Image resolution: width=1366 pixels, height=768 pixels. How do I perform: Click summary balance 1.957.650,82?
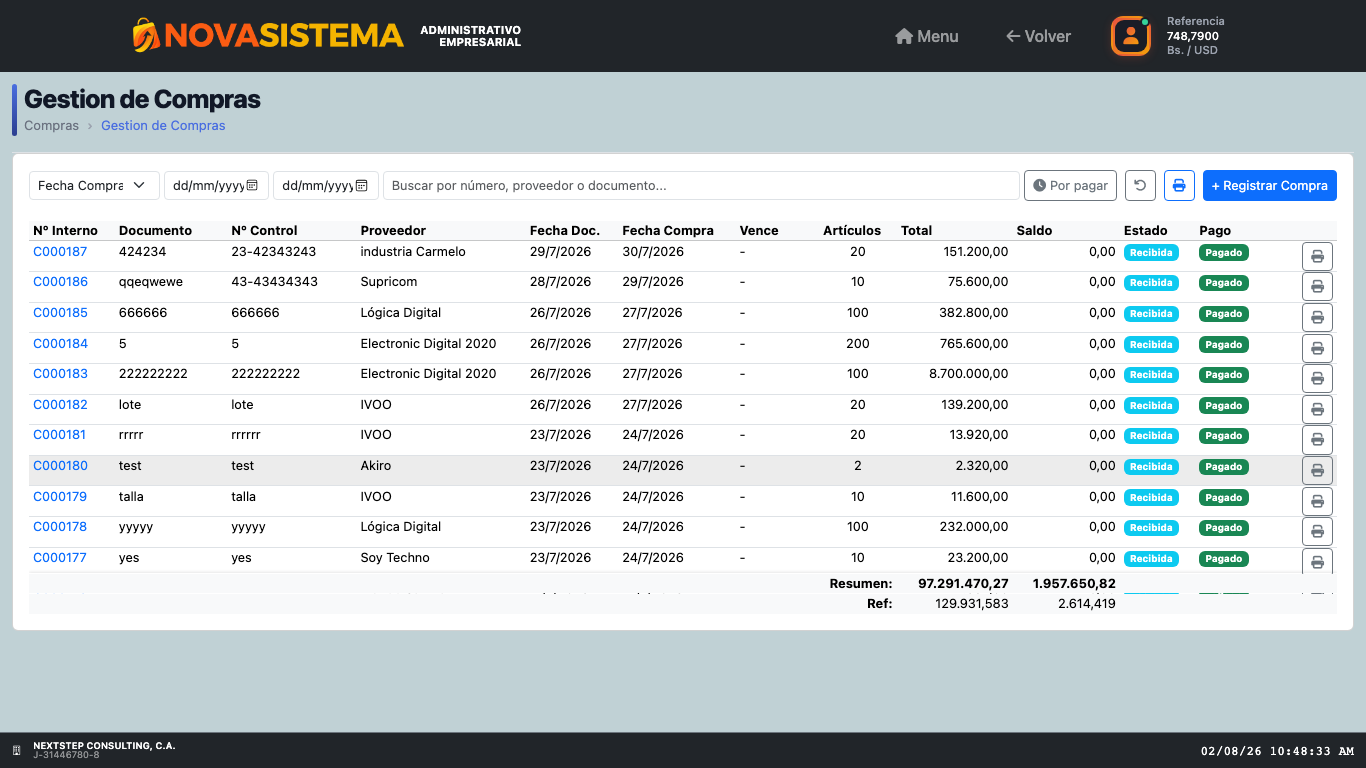click(x=1073, y=583)
